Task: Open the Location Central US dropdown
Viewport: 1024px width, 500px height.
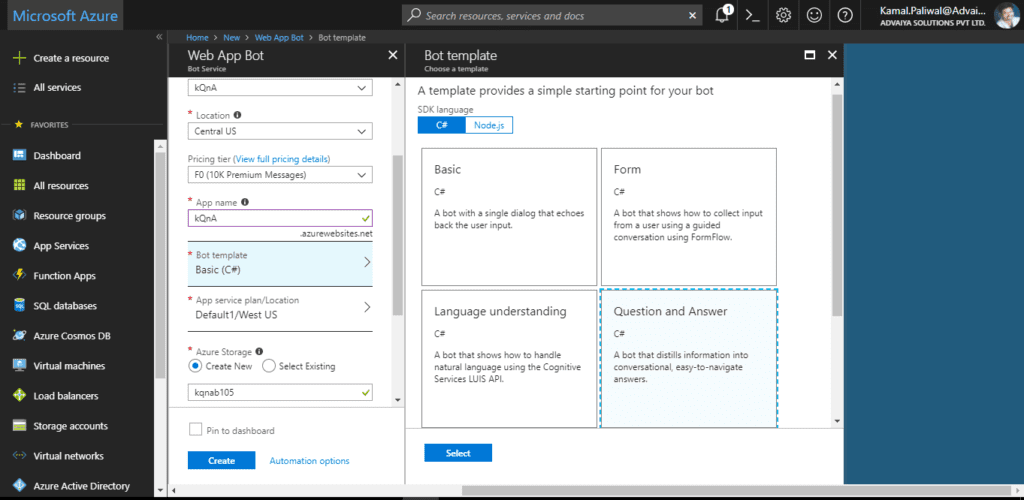Action: pyautogui.click(x=280, y=131)
